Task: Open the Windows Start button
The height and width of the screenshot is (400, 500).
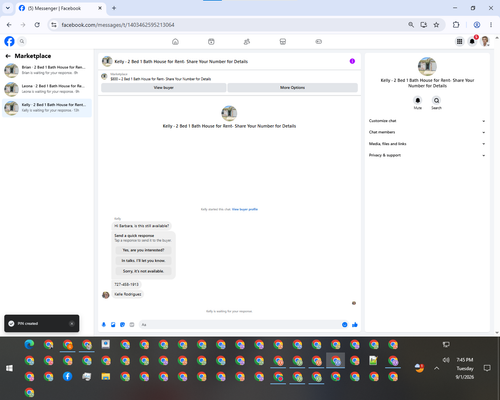Action: [x=9, y=368]
